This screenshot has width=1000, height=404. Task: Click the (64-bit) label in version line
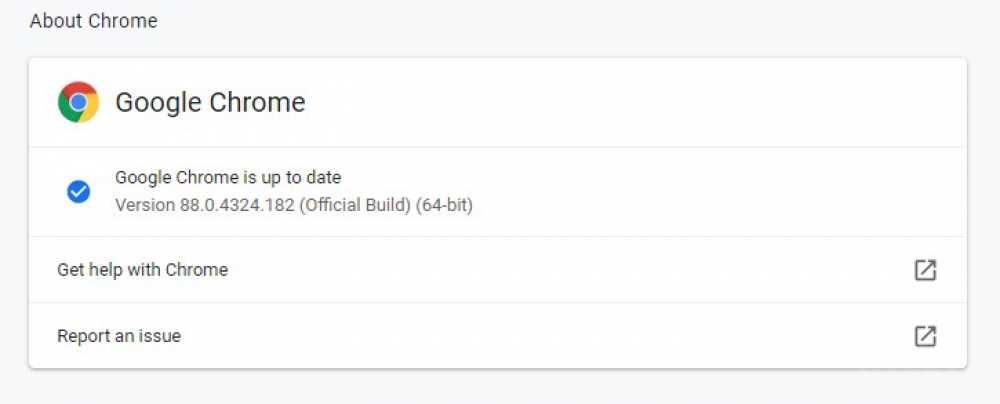click(x=444, y=206)
